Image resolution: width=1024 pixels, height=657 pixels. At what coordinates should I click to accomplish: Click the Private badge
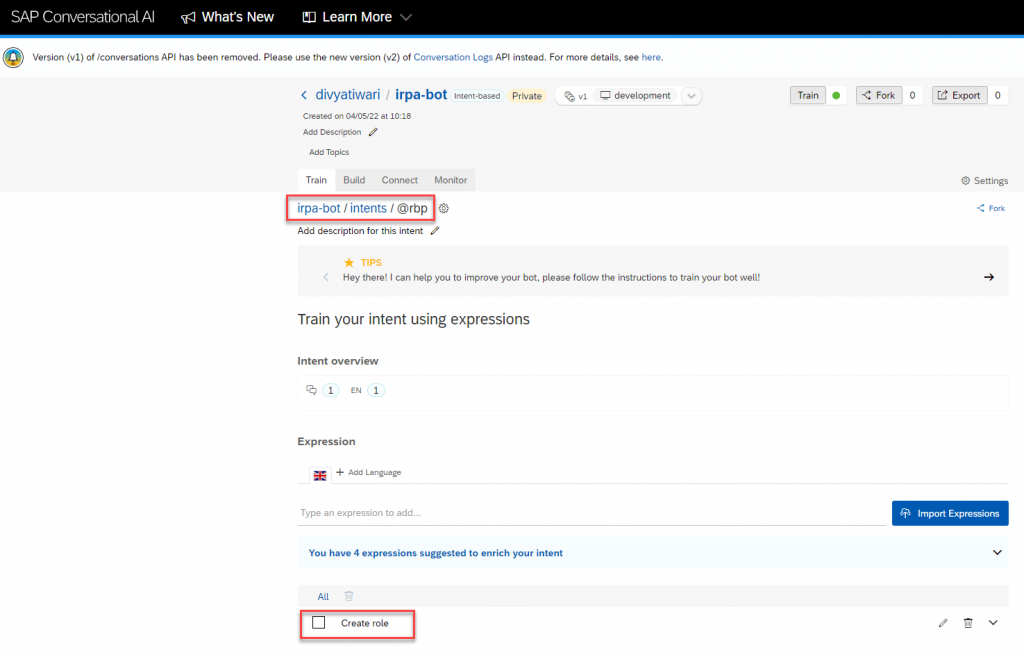click(526, 96)
